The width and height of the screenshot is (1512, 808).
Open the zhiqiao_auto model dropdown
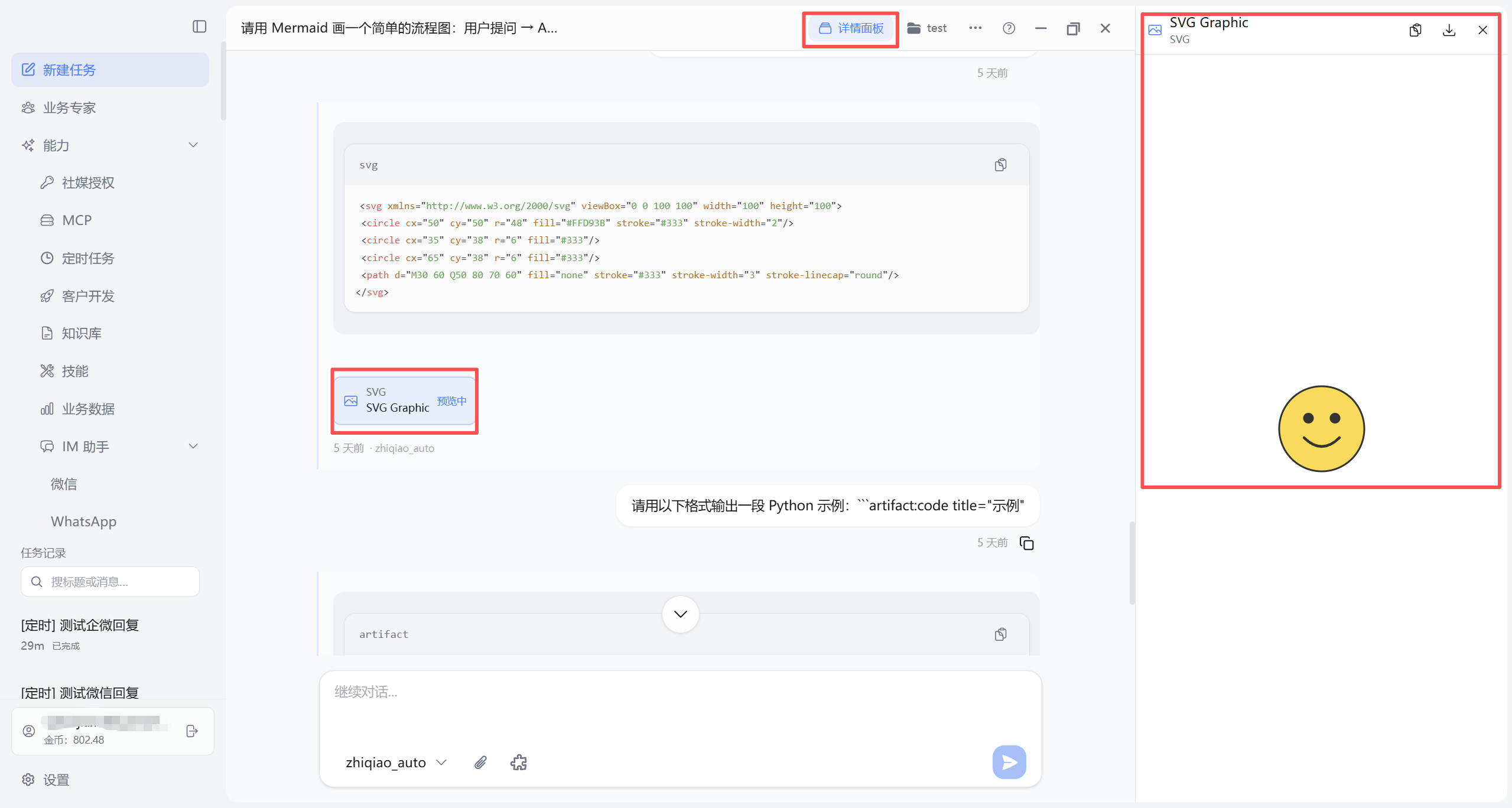(396, 763)
